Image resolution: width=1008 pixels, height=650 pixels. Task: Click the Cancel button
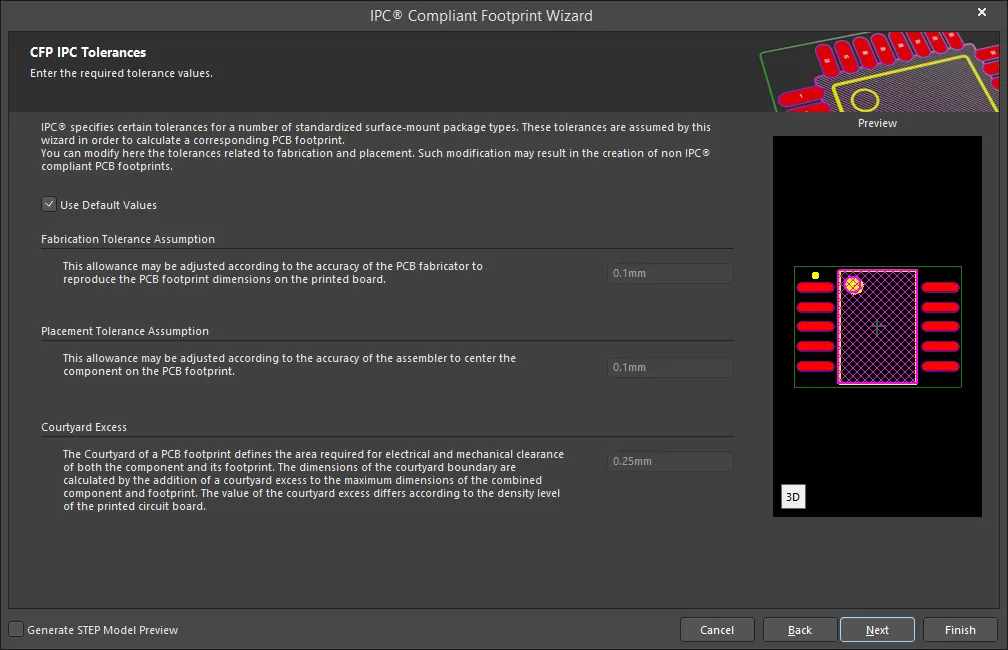[717, 629]
